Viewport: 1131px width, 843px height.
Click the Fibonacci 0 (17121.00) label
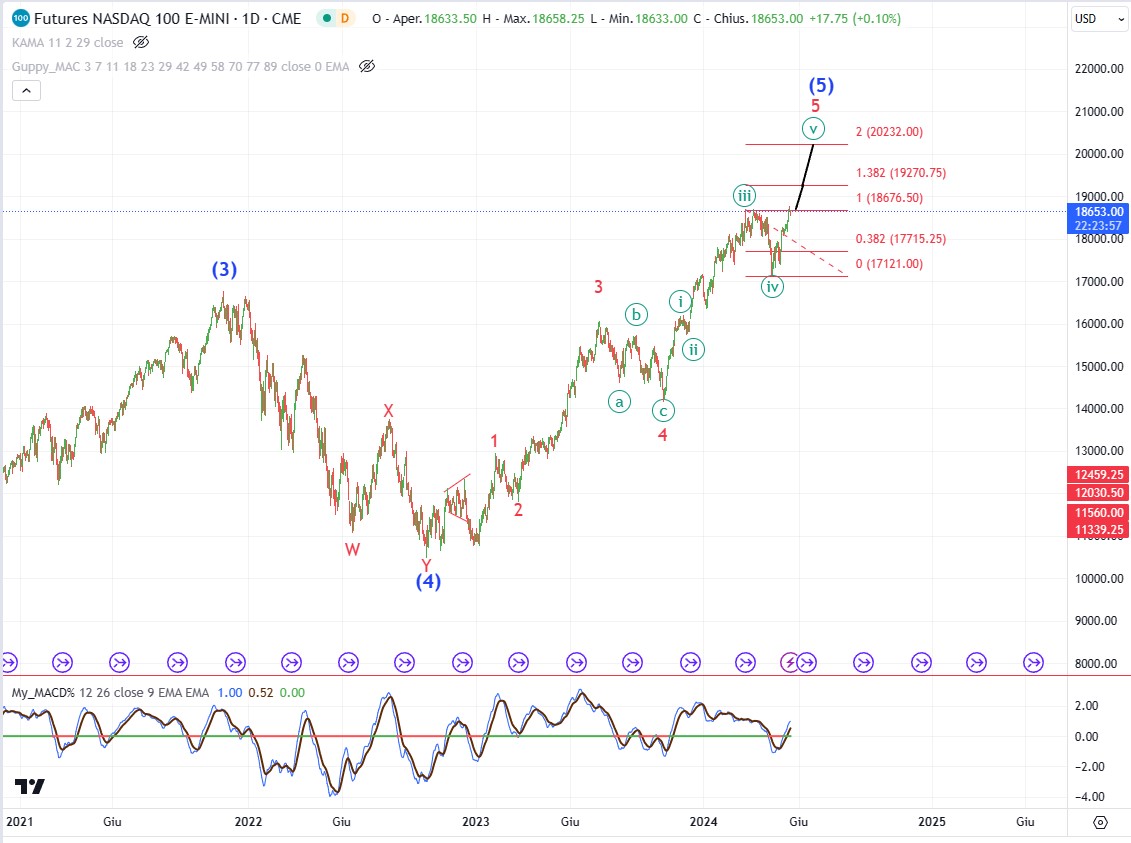(889, 264)
